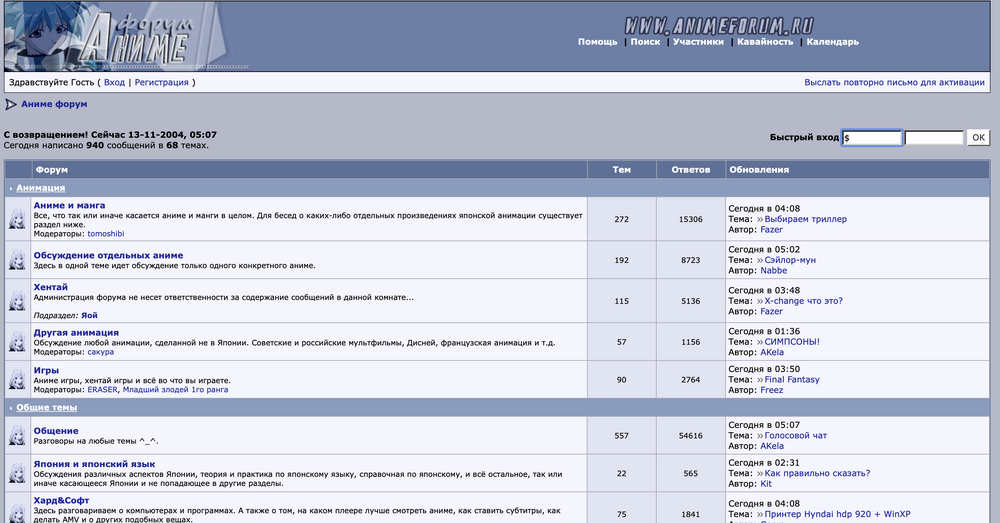Click the status icon next to Хентай forum

coord(17,301)
